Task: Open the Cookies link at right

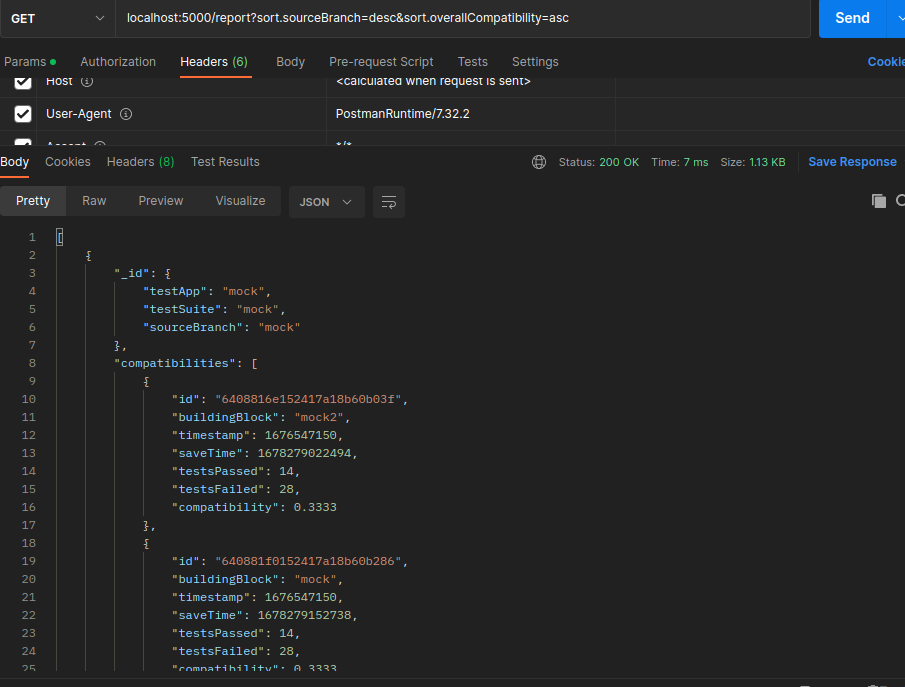Action: tap(886, 62)
